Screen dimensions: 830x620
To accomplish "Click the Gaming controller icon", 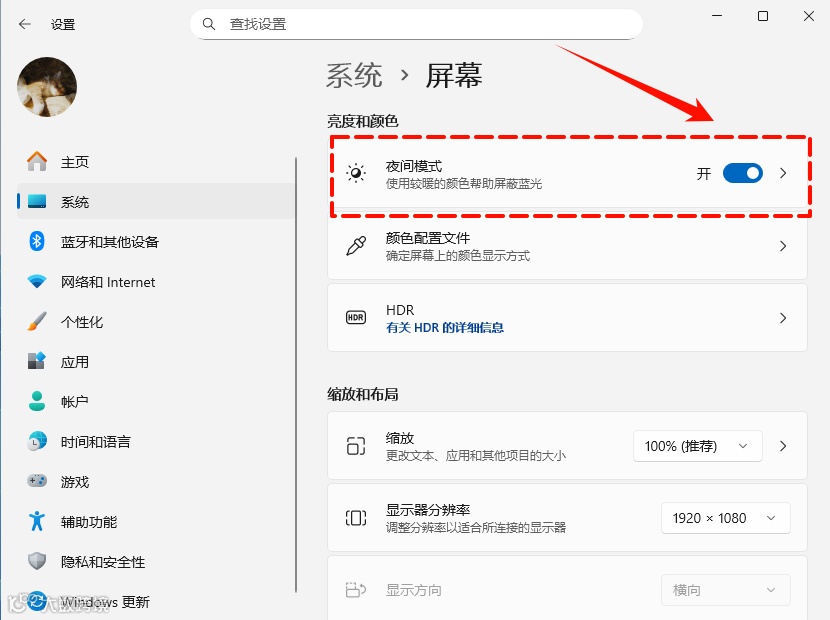I will (37, 481).
